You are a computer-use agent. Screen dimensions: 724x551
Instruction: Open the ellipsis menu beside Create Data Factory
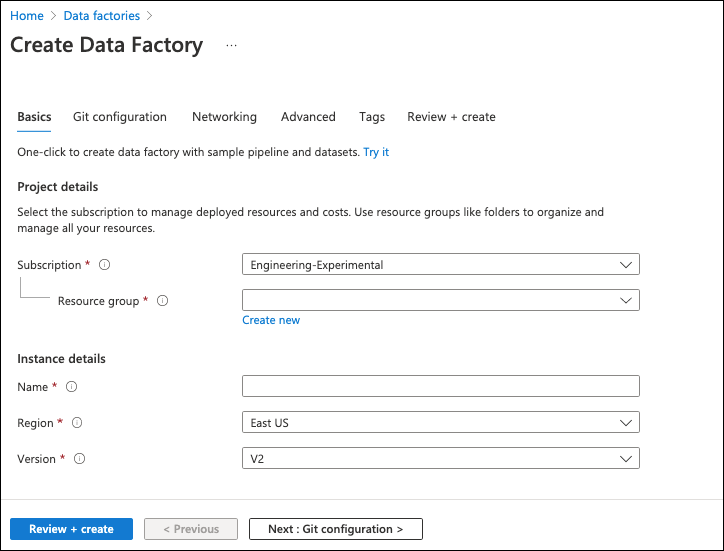232,46
